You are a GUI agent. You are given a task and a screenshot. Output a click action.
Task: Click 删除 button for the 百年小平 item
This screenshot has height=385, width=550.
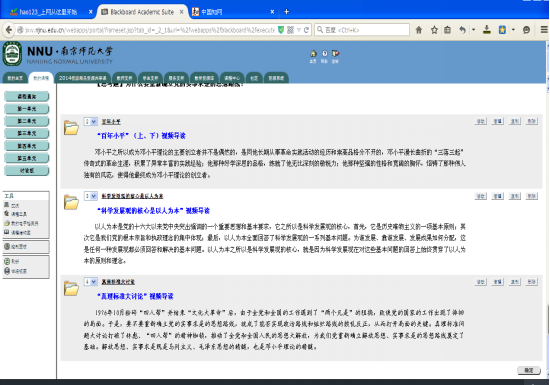pyautogui.click(x=532, y=121)
